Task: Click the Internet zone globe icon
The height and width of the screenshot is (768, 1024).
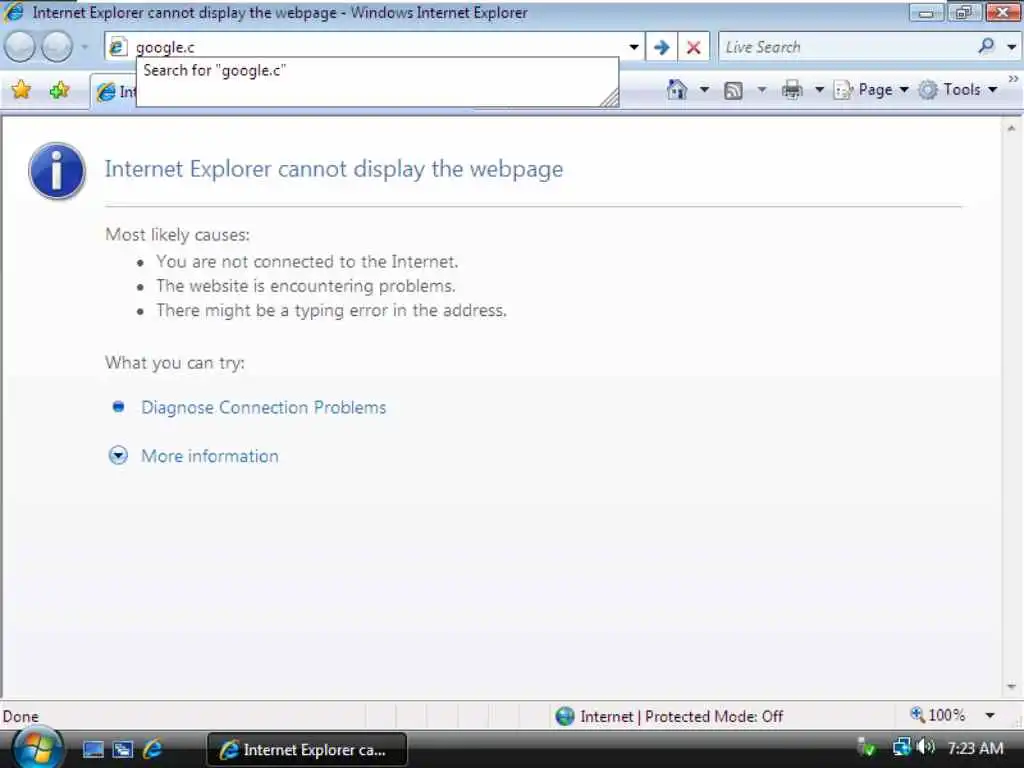Action: click(x=564, y=716)
